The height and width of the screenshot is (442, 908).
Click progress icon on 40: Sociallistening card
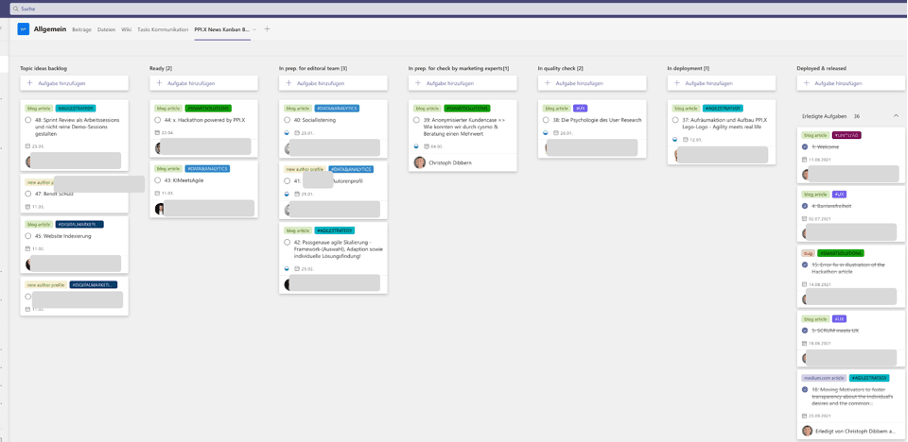287,132
